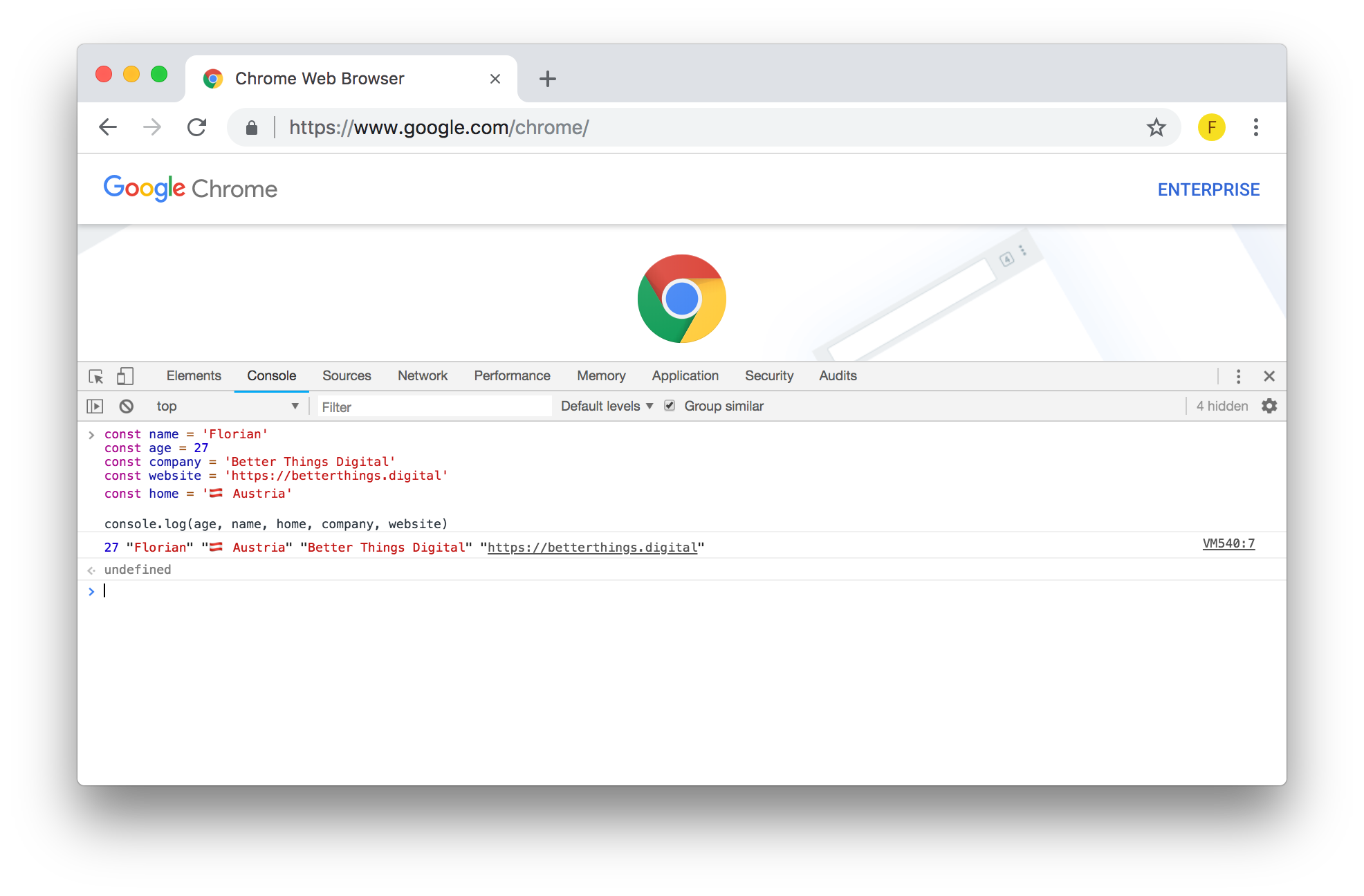Expand the console input code entry arrow

[91, 435]
